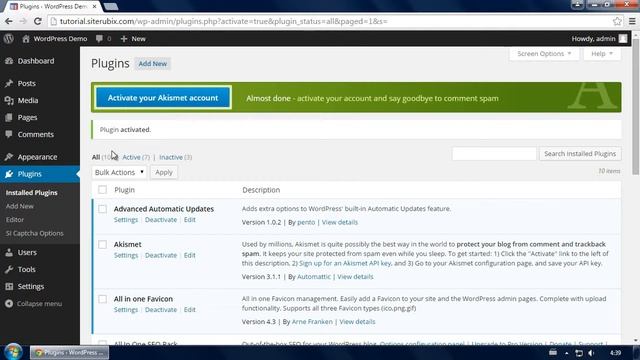This screenshot has height=360, width=640.
Task: Toggle the select-all plugins checkbox
Action: 102,189
